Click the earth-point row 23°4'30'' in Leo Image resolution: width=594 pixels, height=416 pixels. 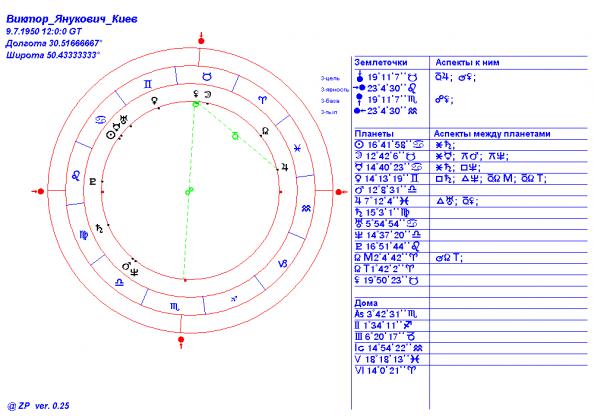[x=385, y=88]
